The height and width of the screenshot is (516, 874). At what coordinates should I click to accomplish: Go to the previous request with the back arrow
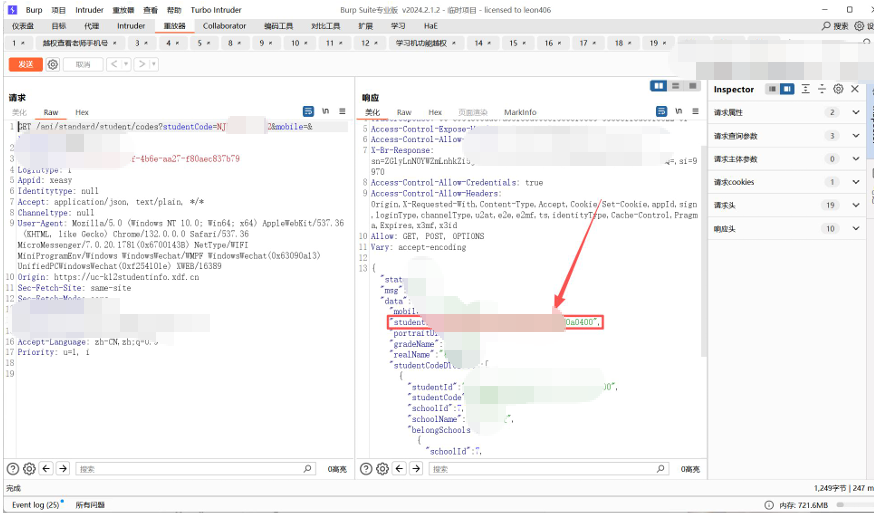[114, 65]
